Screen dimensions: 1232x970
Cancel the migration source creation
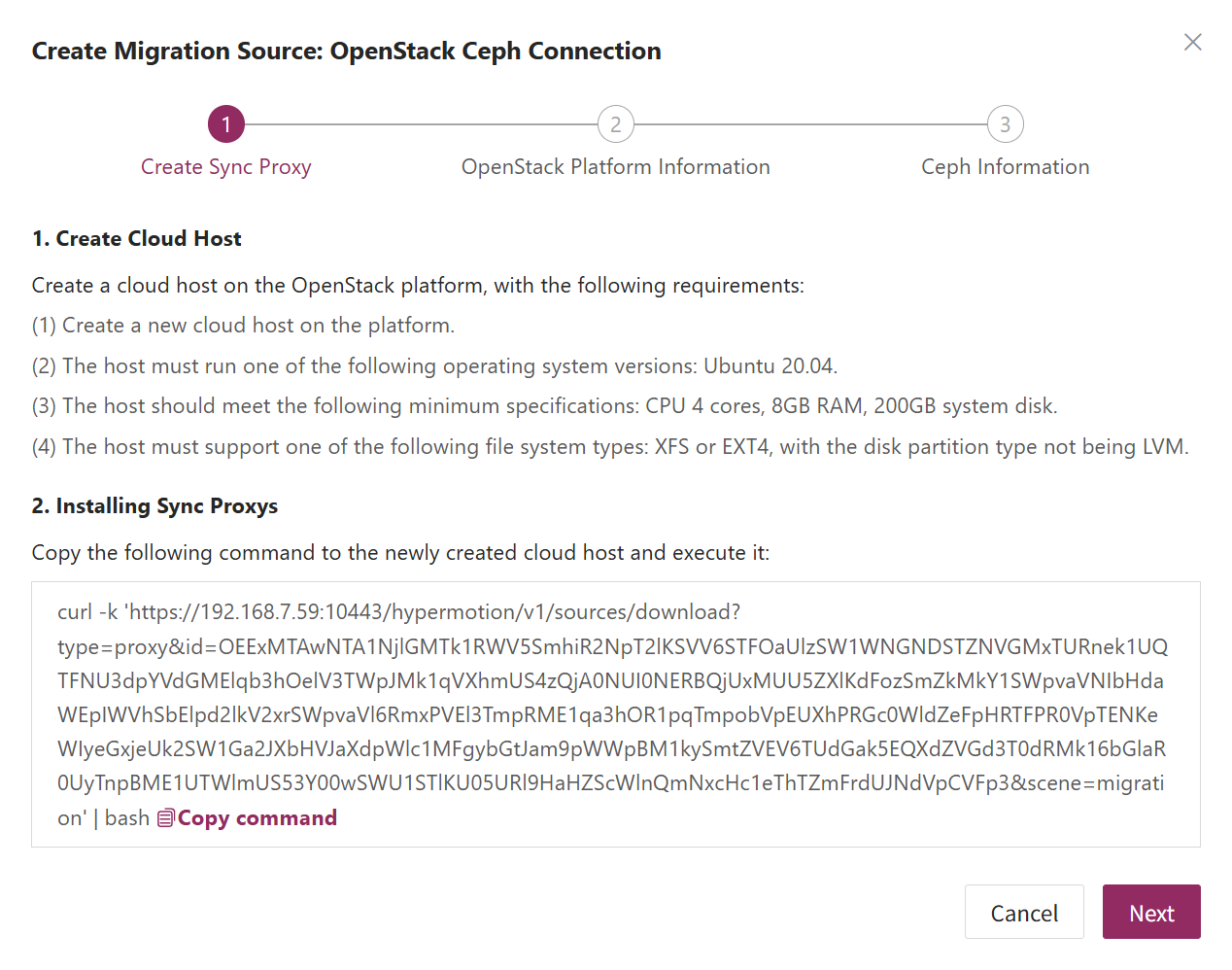click(1024, 912)
